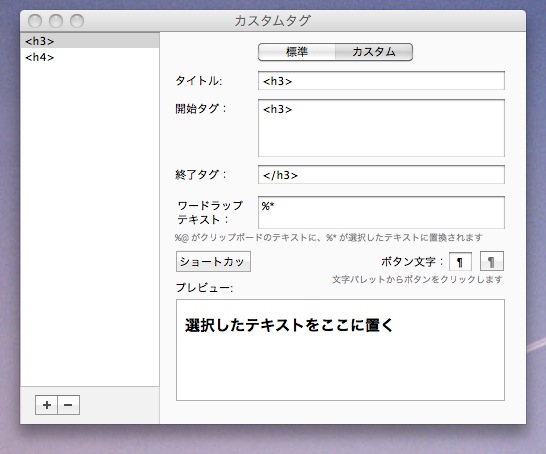Viewport: 546px width, 454px height.
Task: Click the ワードラップテキスト field
Action: [x=381, y=212]
